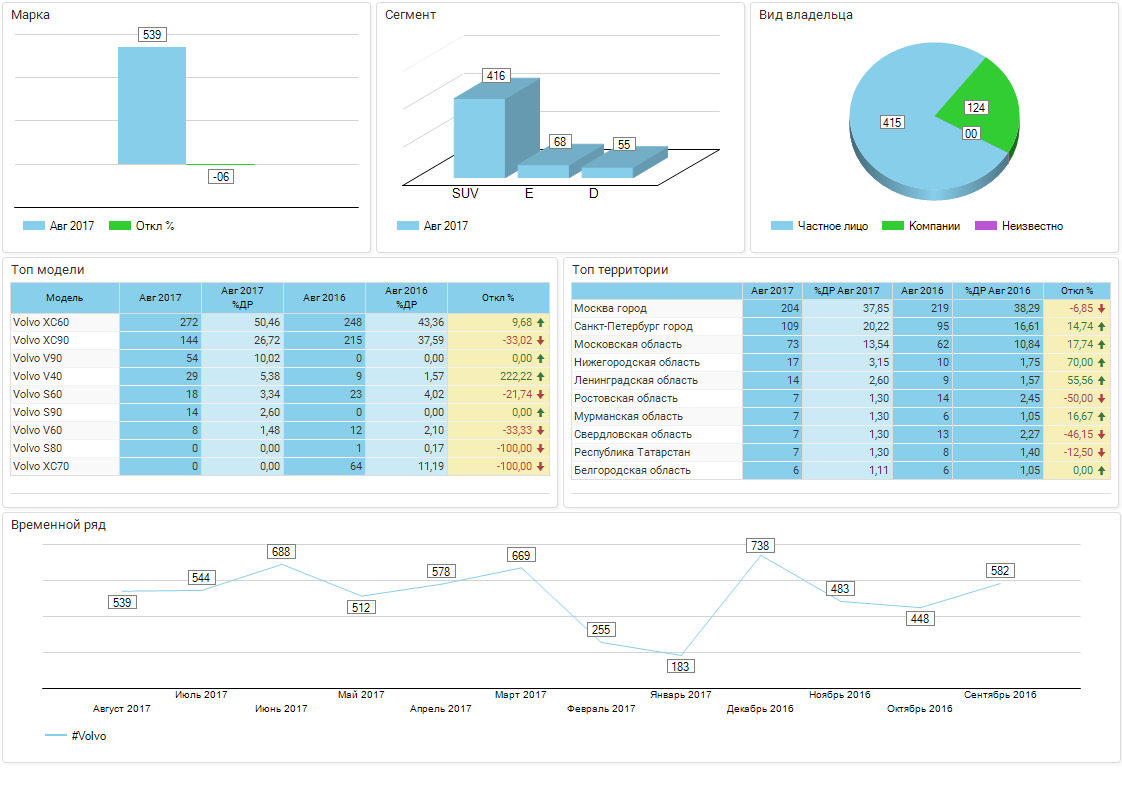
Task: Click the Топ территории panel title
Action: click(620, 270)
